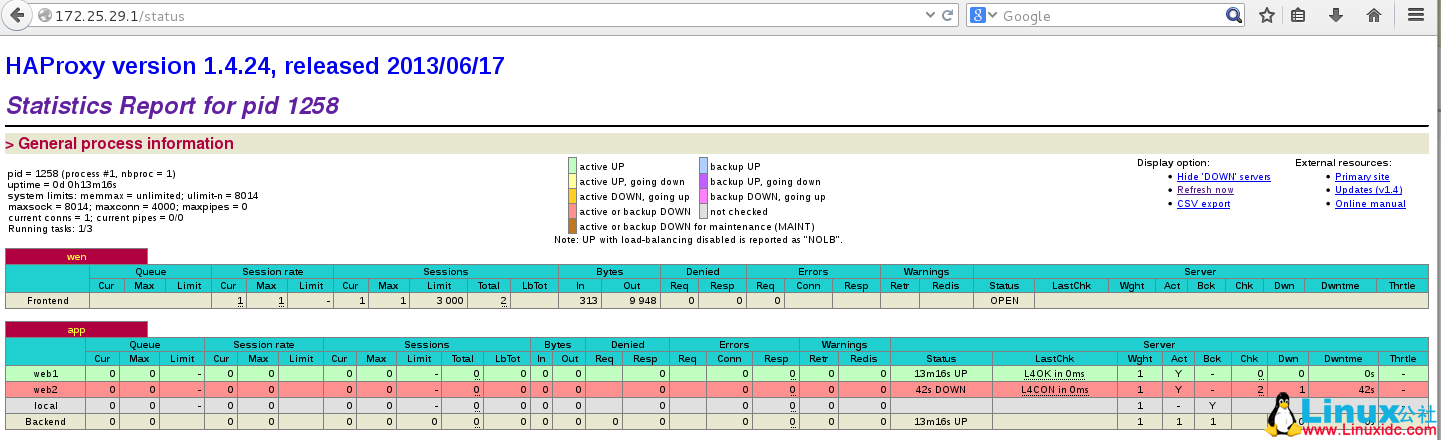Screen dimensions: 1441x440
Task: Click the orange 'active DOWN, going up' swatch
Action: (572, 196)
